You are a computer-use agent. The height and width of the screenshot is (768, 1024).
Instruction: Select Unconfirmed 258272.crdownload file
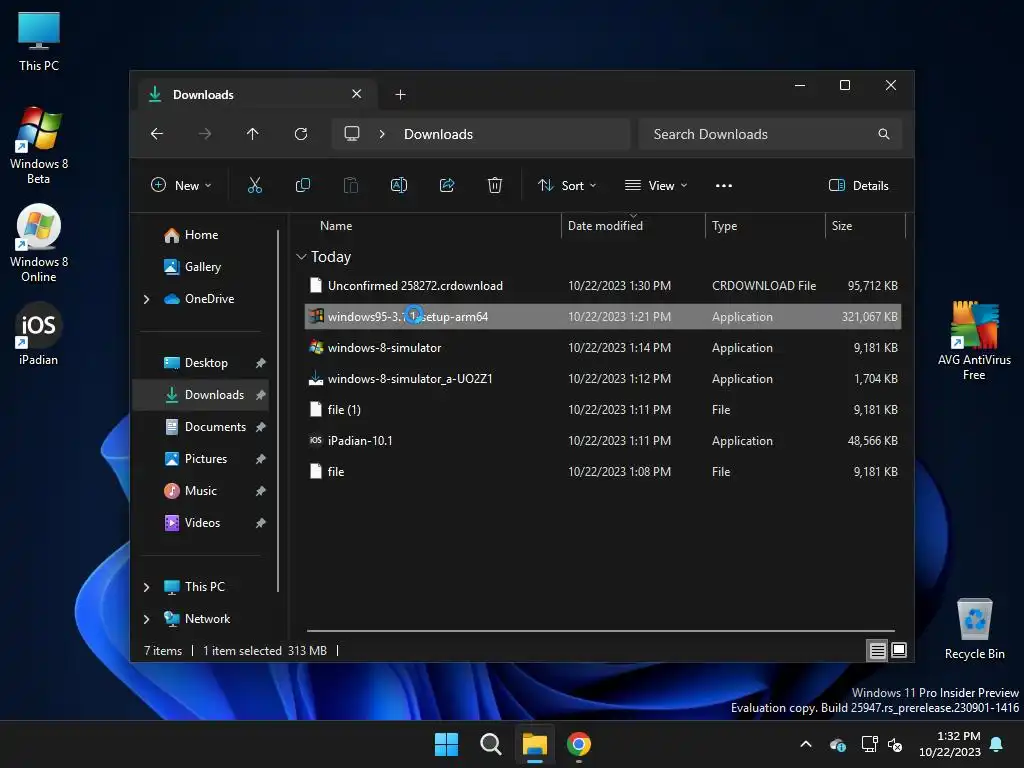click(x=603, y=286)
